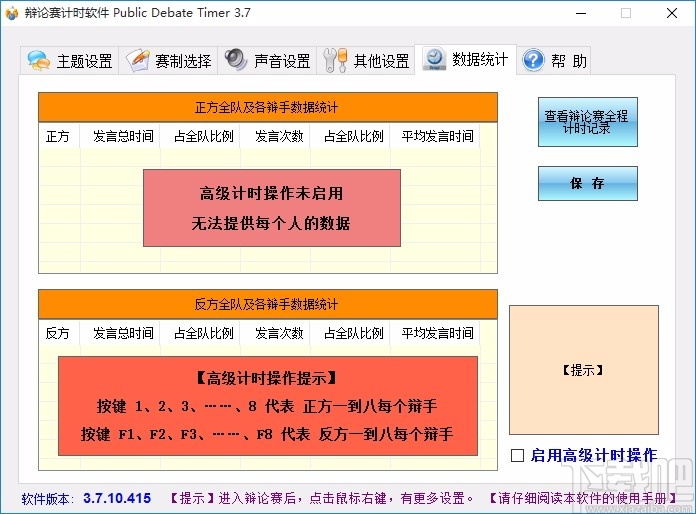
Task: Click 平均发言时间 column in 反方 table
Action: click(435, 333)
